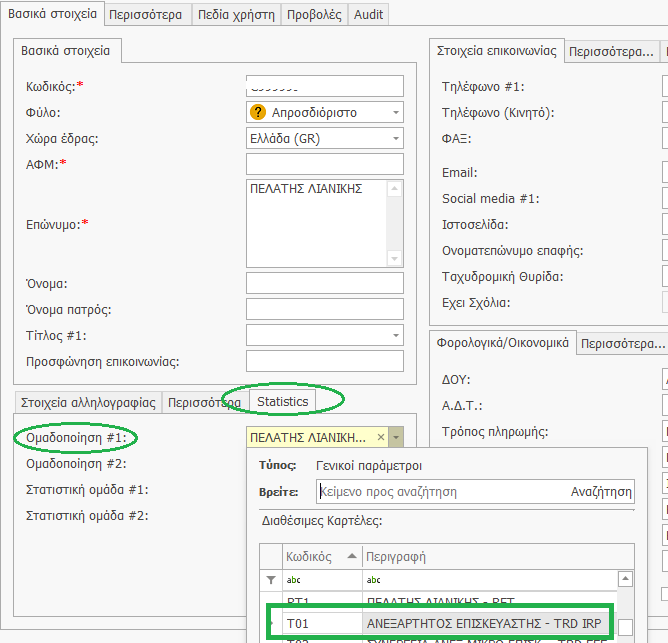Select the Στοιχεία επικοινωνίας tab
Screen dimensions: 668x643
[x=497, y=51]
